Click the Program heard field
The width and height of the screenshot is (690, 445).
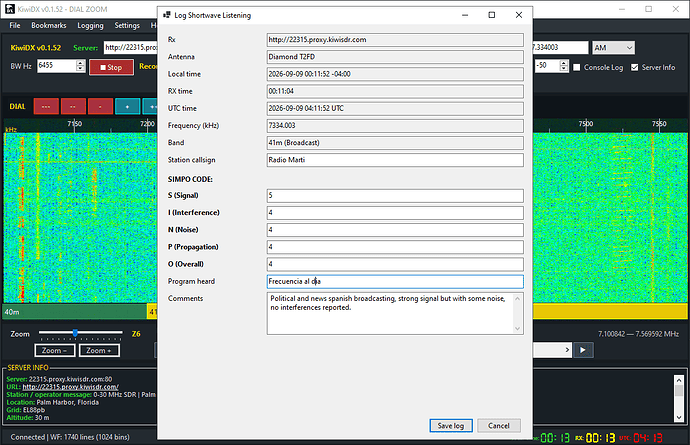coord(395,281)
